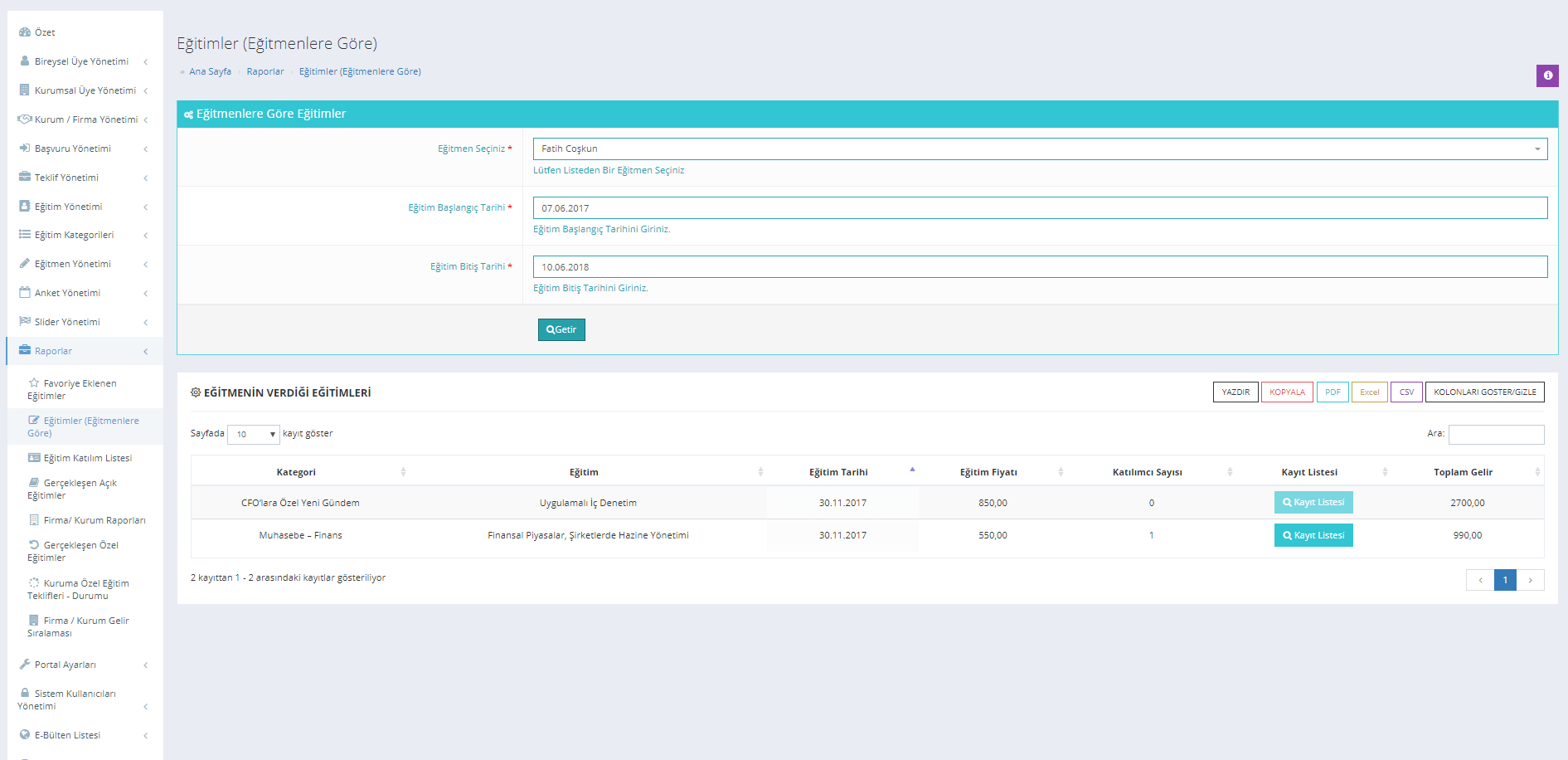Click the Bireysel Üye Yönetimi user icon
Screen dimensions: 1568x760
(24, 61)
